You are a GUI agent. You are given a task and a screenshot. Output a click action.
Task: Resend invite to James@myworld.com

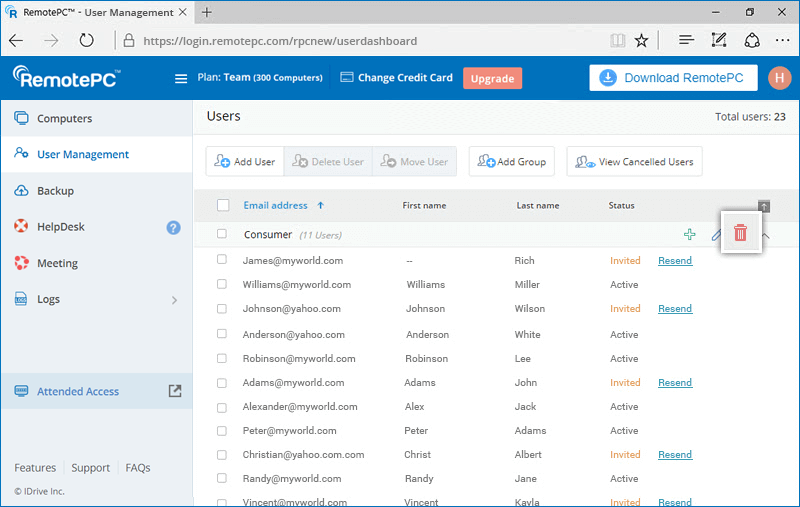(x=675, y=261)
